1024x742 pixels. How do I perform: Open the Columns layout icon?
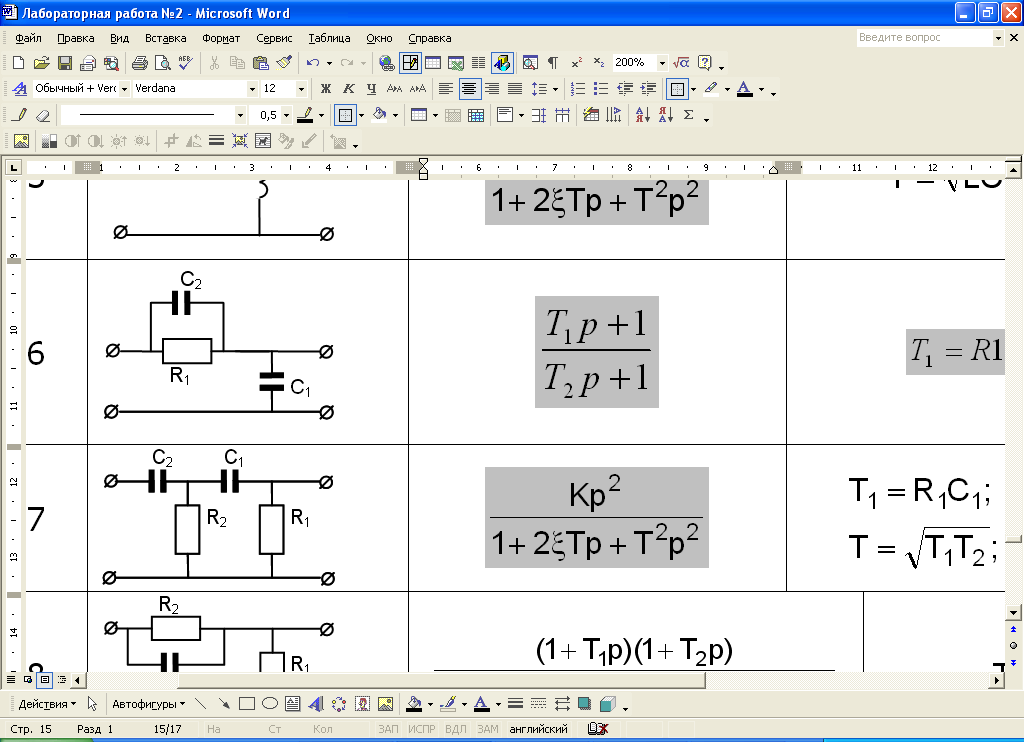479,63
